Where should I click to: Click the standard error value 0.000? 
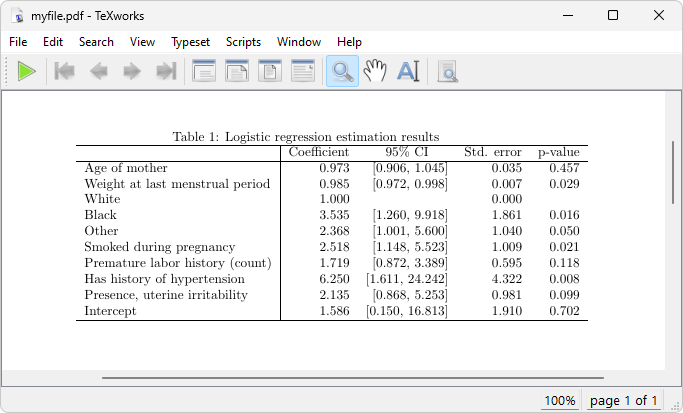pos(507,199)
